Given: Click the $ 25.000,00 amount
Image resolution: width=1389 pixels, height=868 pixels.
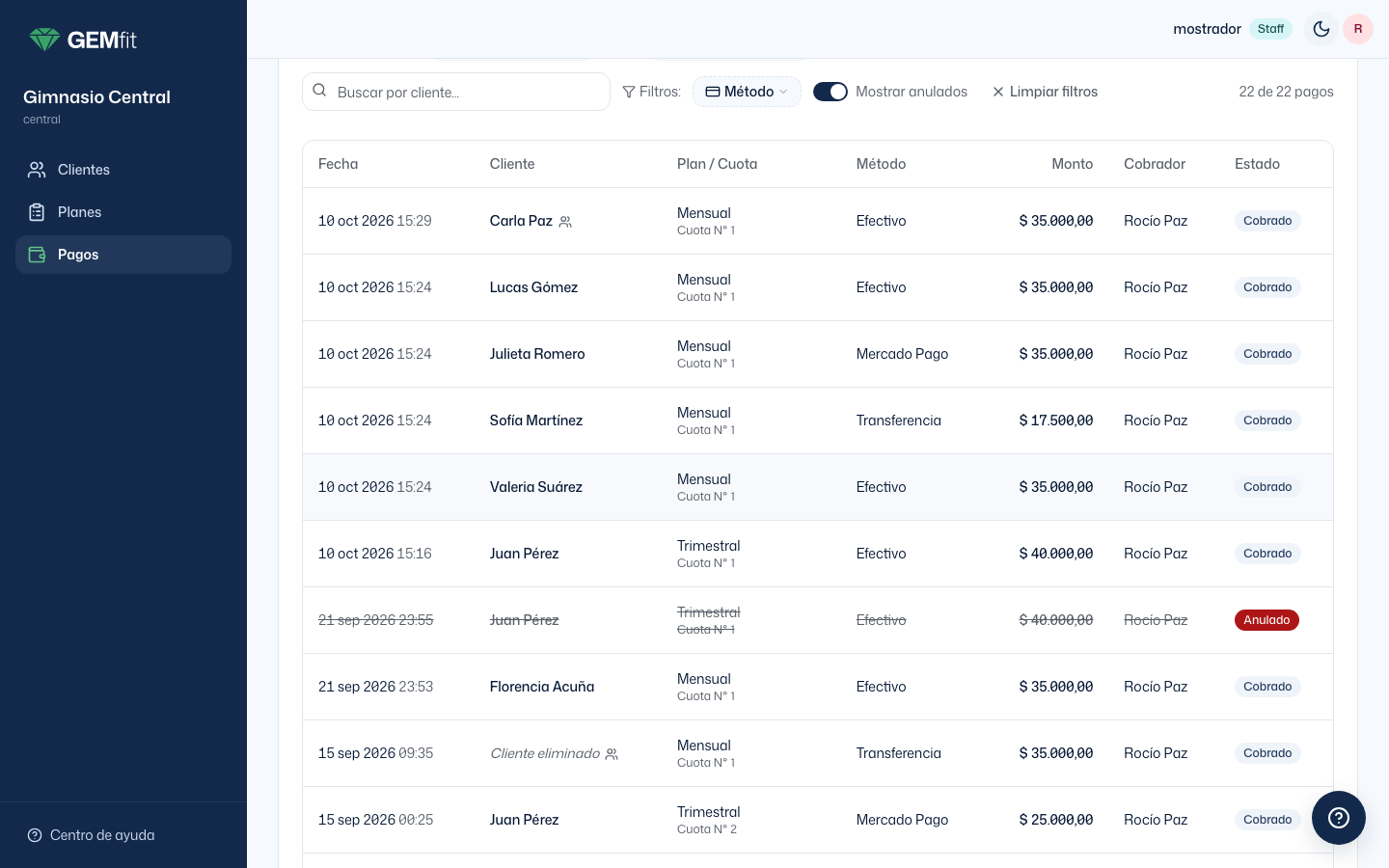Looking at the screenshot, I should point(1056,820).
